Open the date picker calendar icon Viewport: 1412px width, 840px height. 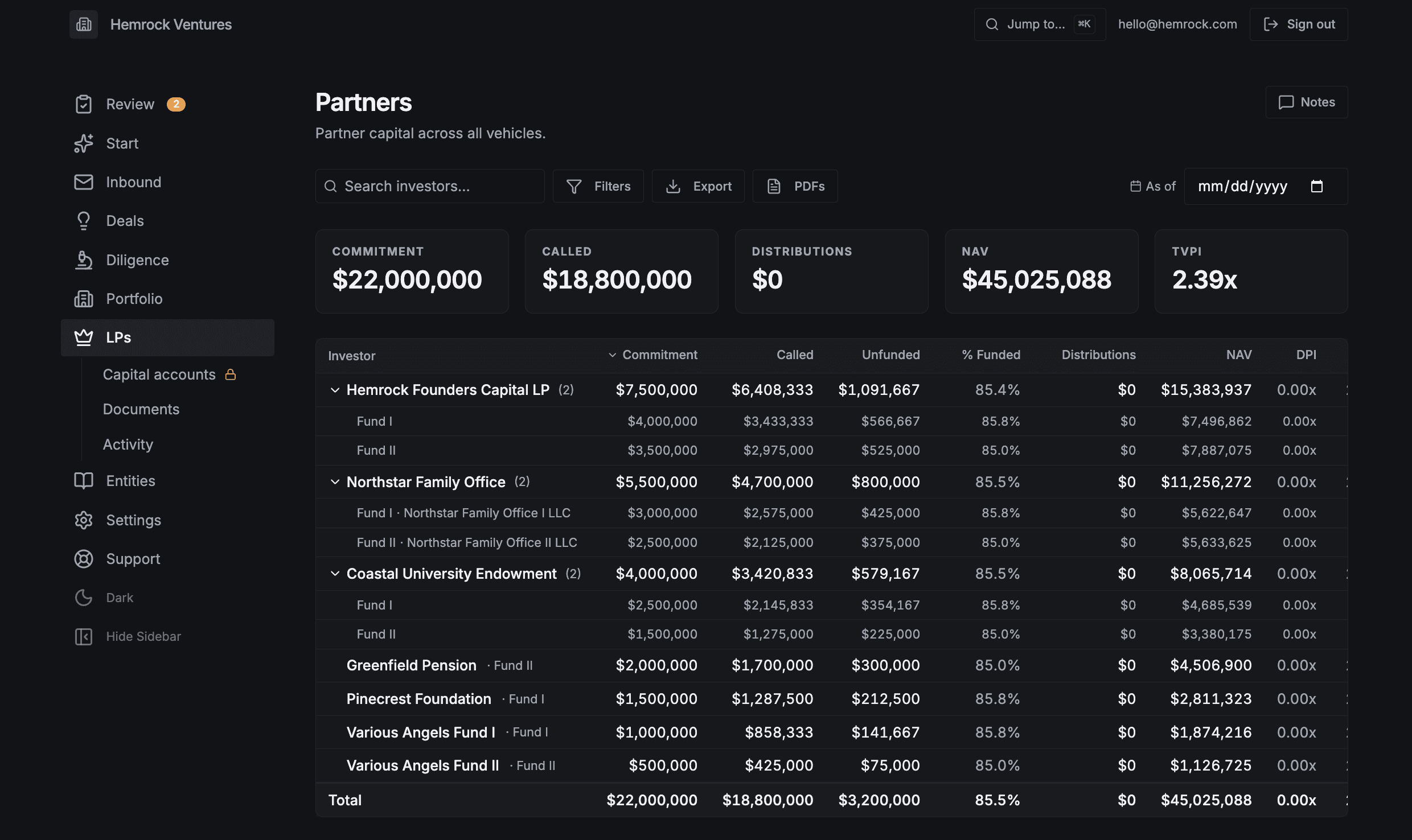[x=1316, y=186]
